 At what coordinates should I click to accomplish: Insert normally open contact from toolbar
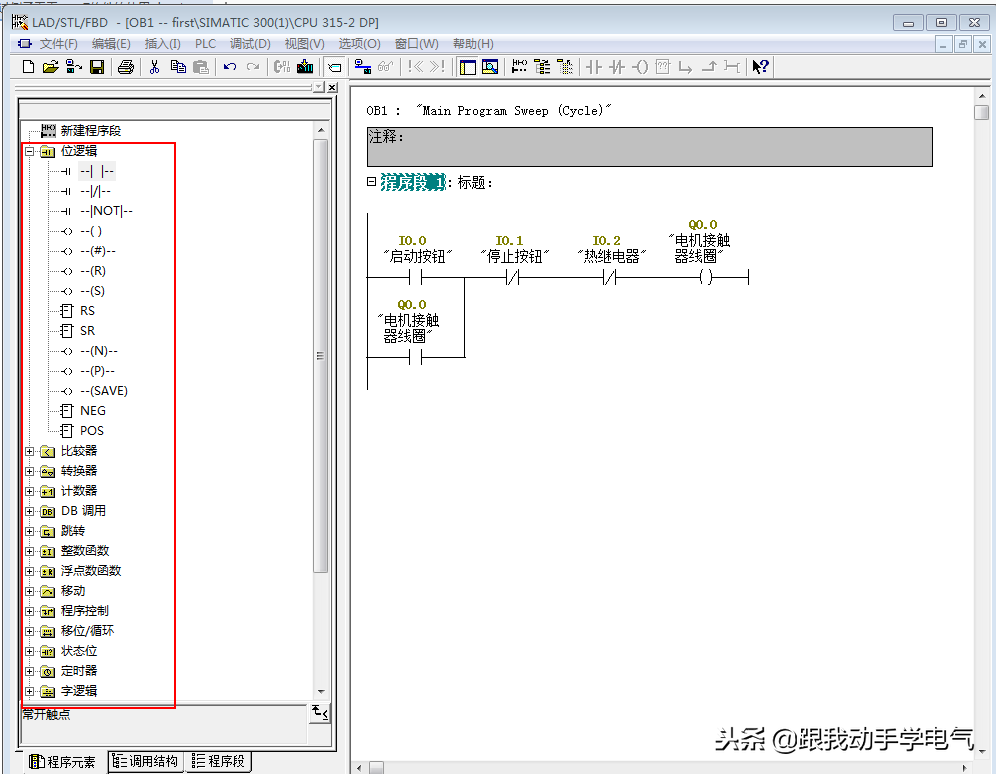click(x=594, y=67)
